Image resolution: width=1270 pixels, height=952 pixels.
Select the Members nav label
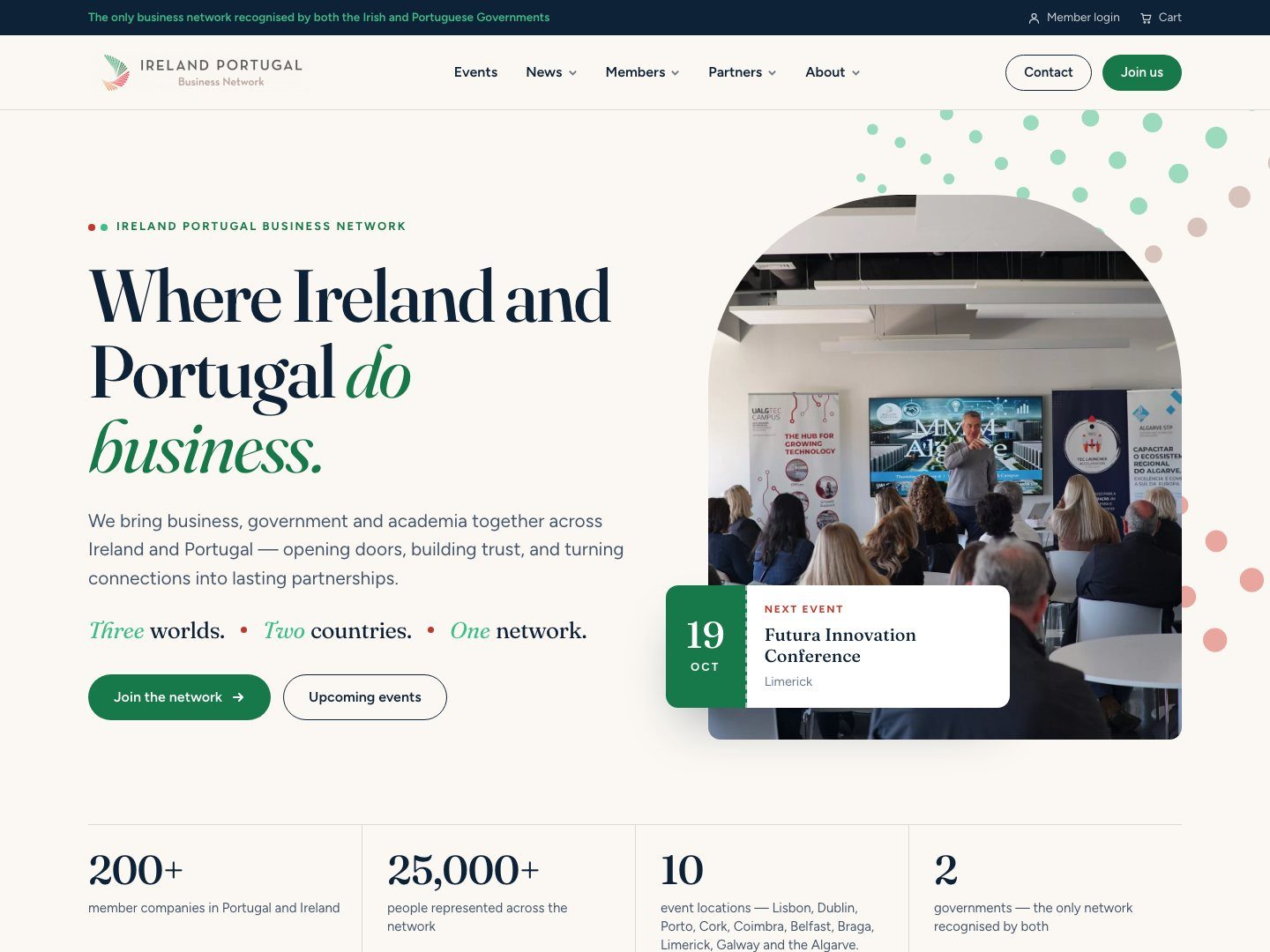click(x=635, y=72)
